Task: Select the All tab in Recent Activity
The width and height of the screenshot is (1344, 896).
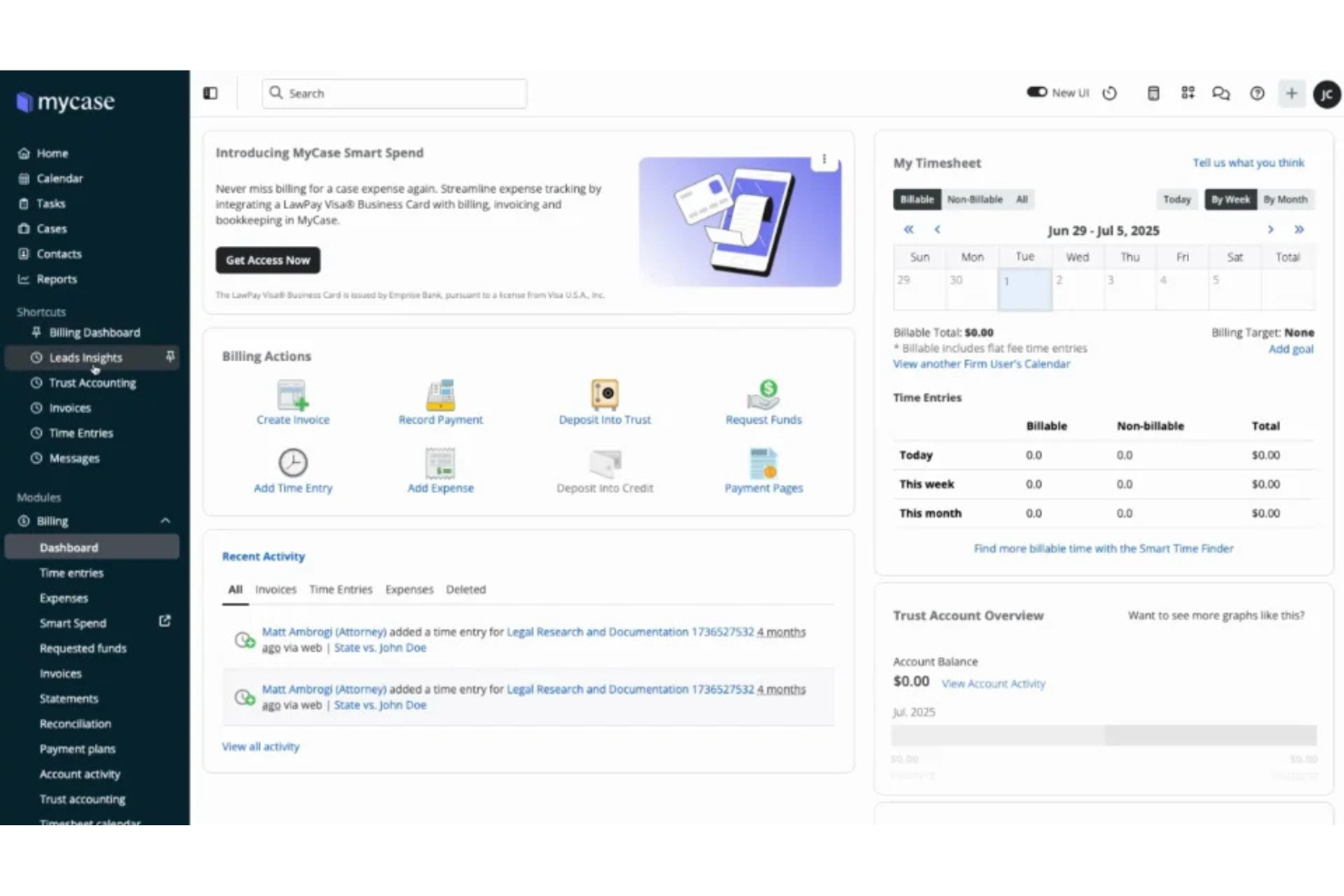Action: [235, 590]
